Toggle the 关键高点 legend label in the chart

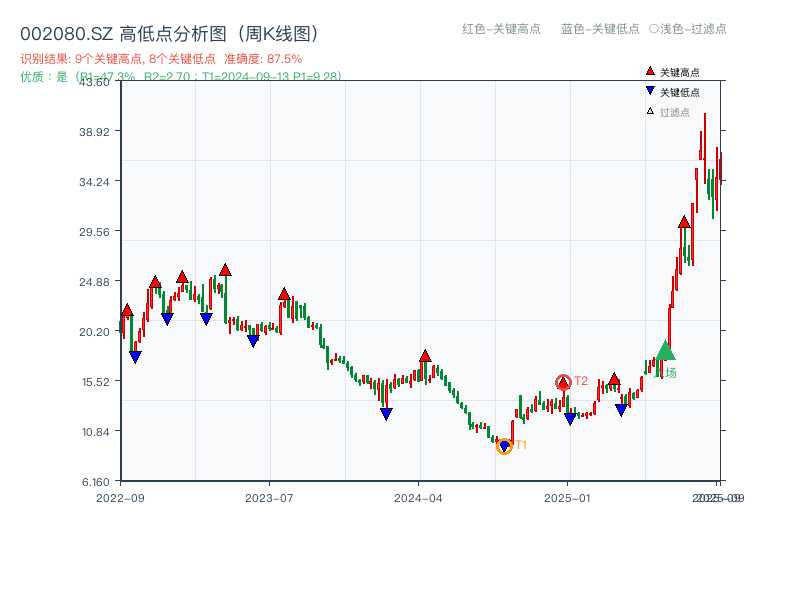click(680, 72)
